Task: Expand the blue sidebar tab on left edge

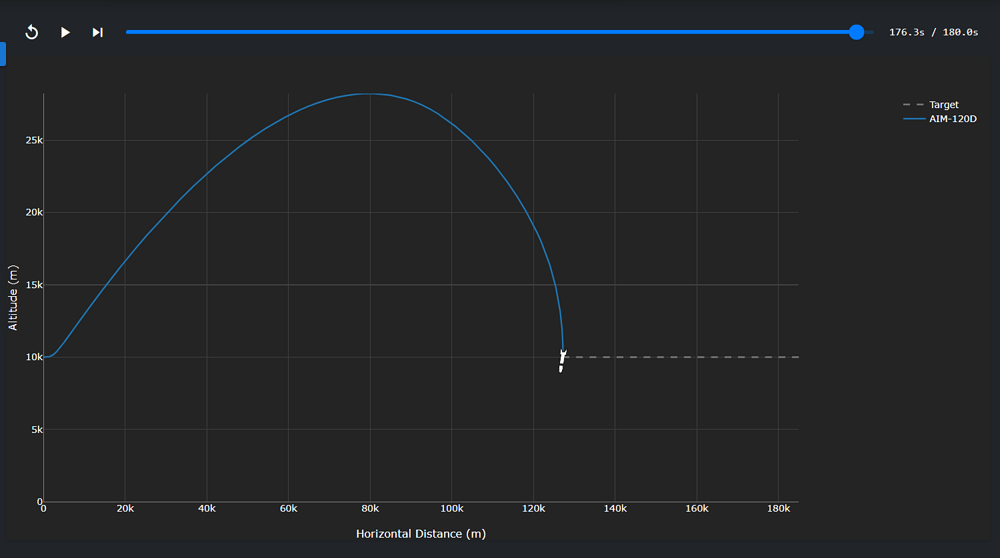Action: (3, 54)
